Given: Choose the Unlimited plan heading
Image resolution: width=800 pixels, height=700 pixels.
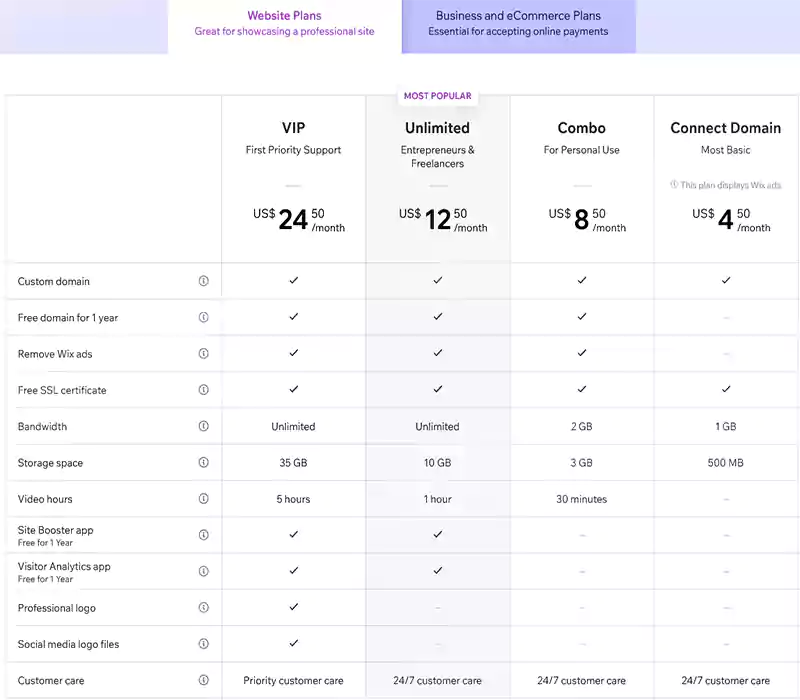Looking at the screenshot, I should point(437,128).
